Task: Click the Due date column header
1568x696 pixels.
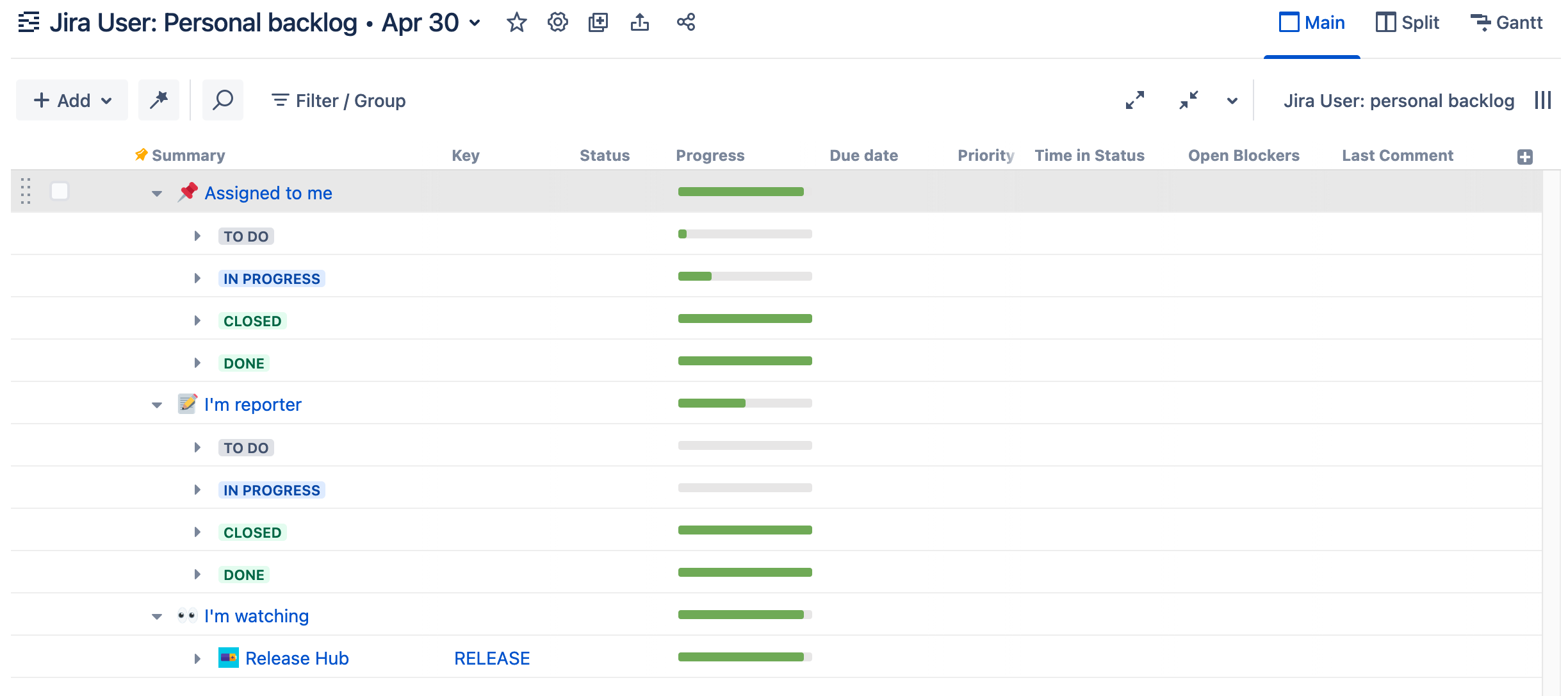Action: [x=864, y=155]
